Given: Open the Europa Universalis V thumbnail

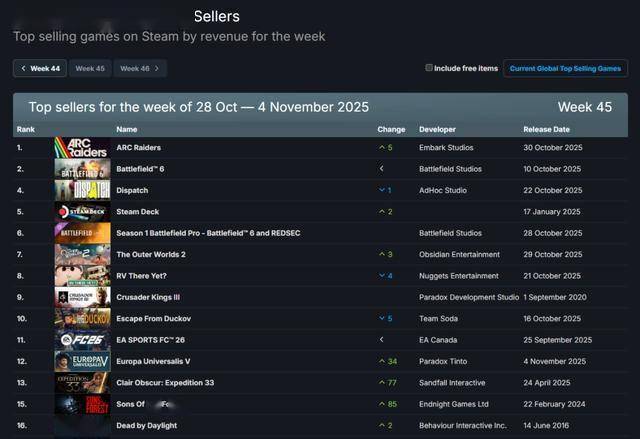Looking at the screenshot, I should 82,361.
